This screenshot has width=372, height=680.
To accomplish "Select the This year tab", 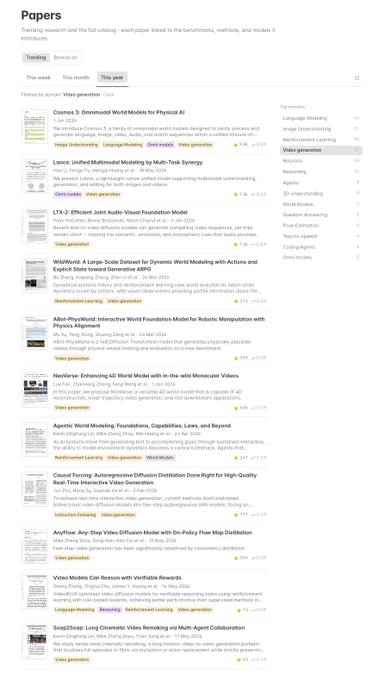I will [112, 78].
